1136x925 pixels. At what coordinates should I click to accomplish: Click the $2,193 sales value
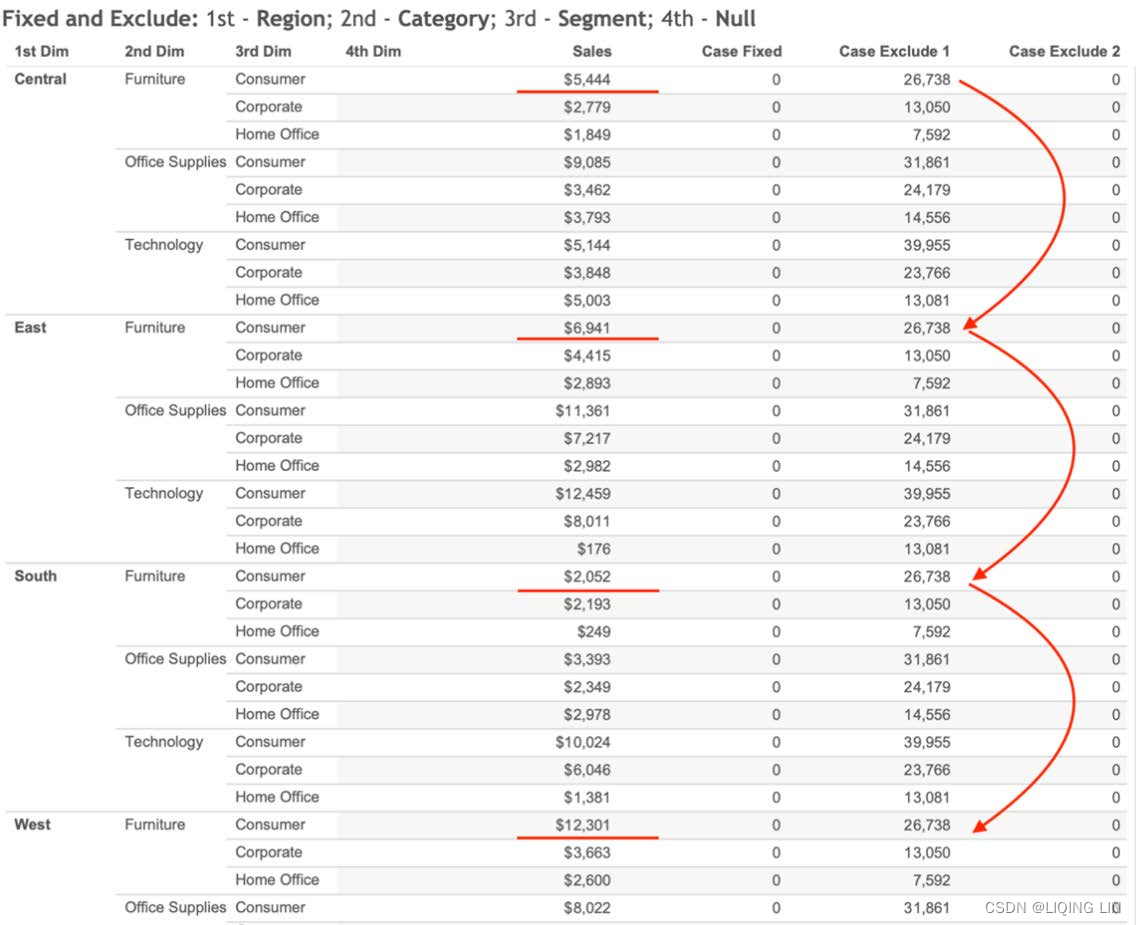(x=587, y=604)
